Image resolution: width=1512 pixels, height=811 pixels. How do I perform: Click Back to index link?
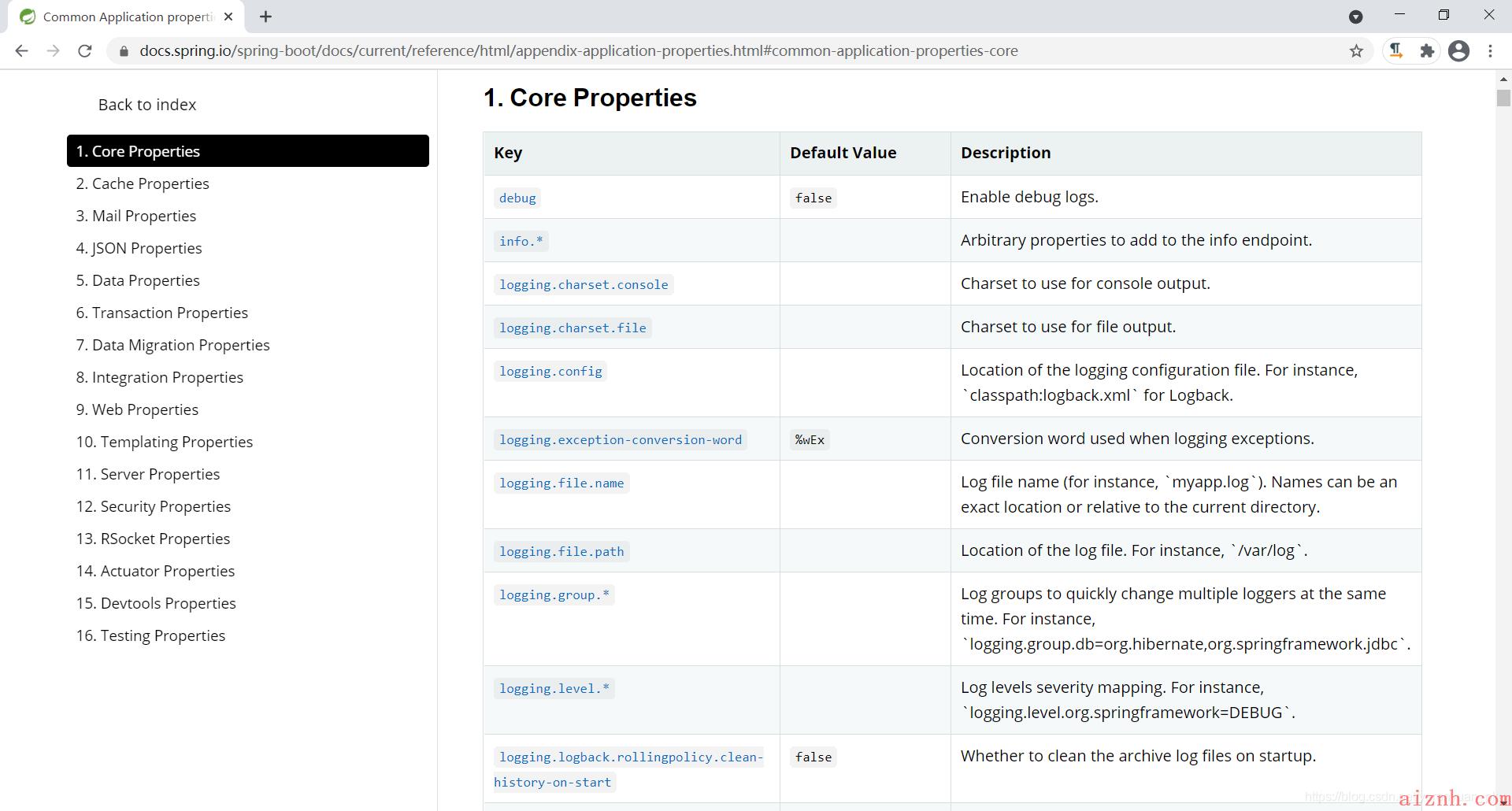[x=147, y=105]
